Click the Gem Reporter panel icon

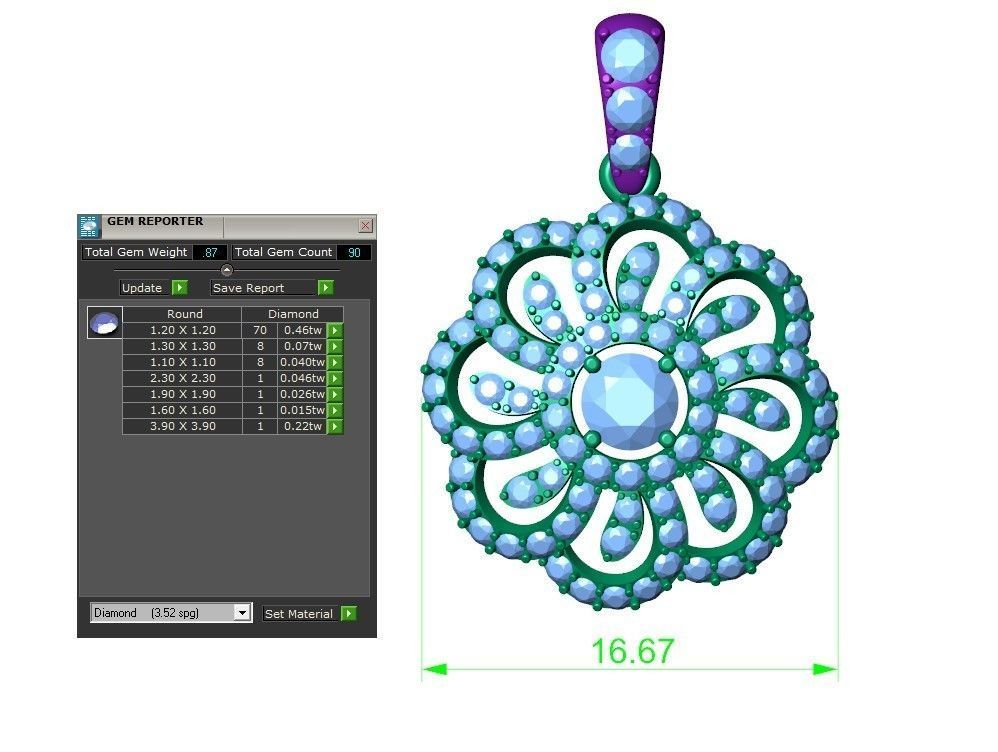pyautogui.click(x=89, y=227)
